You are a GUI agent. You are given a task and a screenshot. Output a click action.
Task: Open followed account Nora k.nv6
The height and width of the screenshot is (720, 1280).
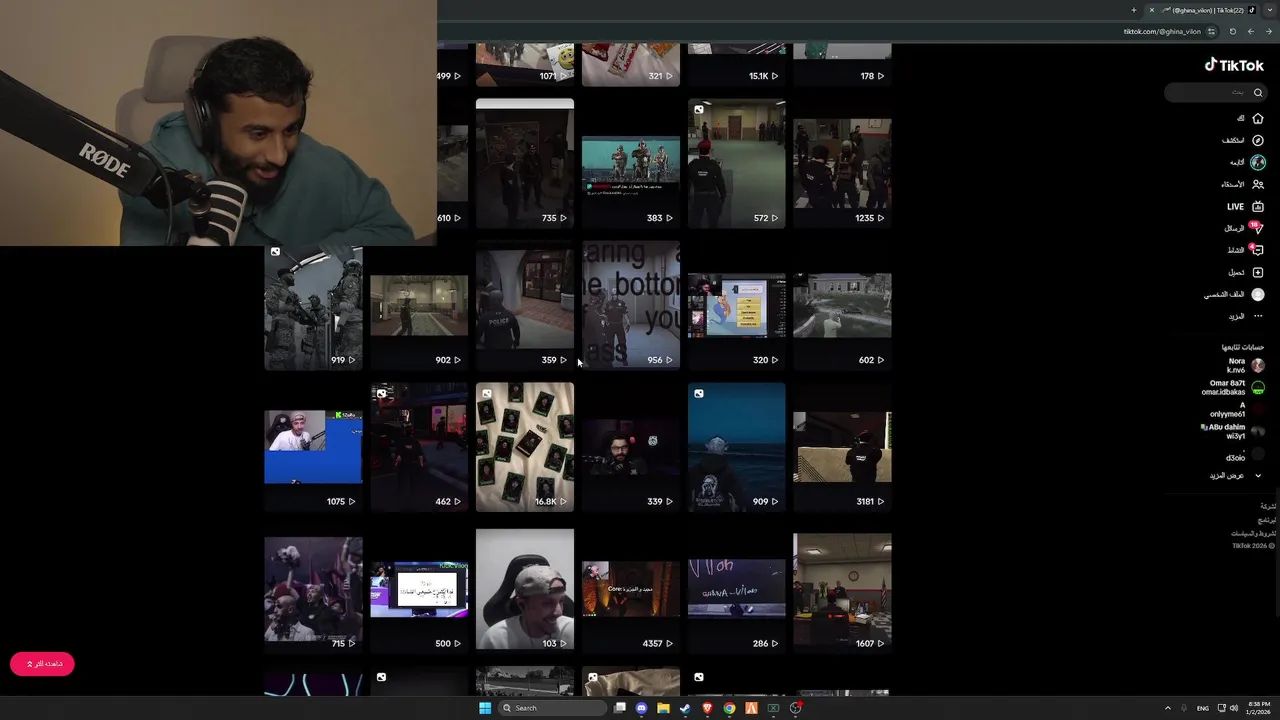pyautogui.click(x=1245, y=365)
